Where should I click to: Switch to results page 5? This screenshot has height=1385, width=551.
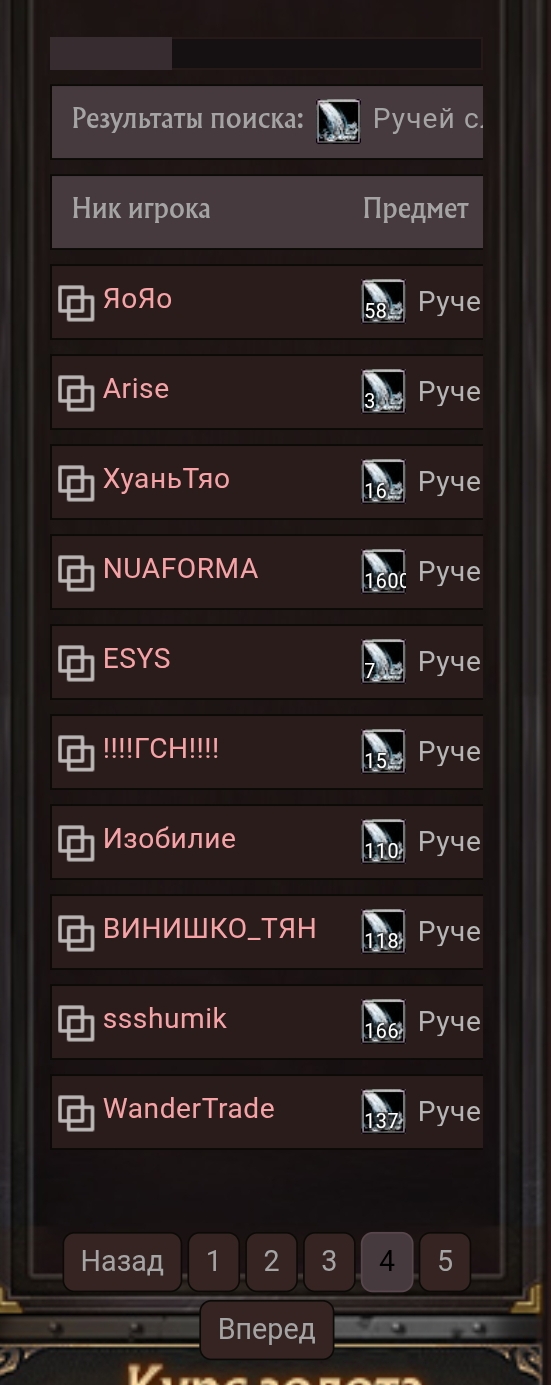coord(445,1262)
